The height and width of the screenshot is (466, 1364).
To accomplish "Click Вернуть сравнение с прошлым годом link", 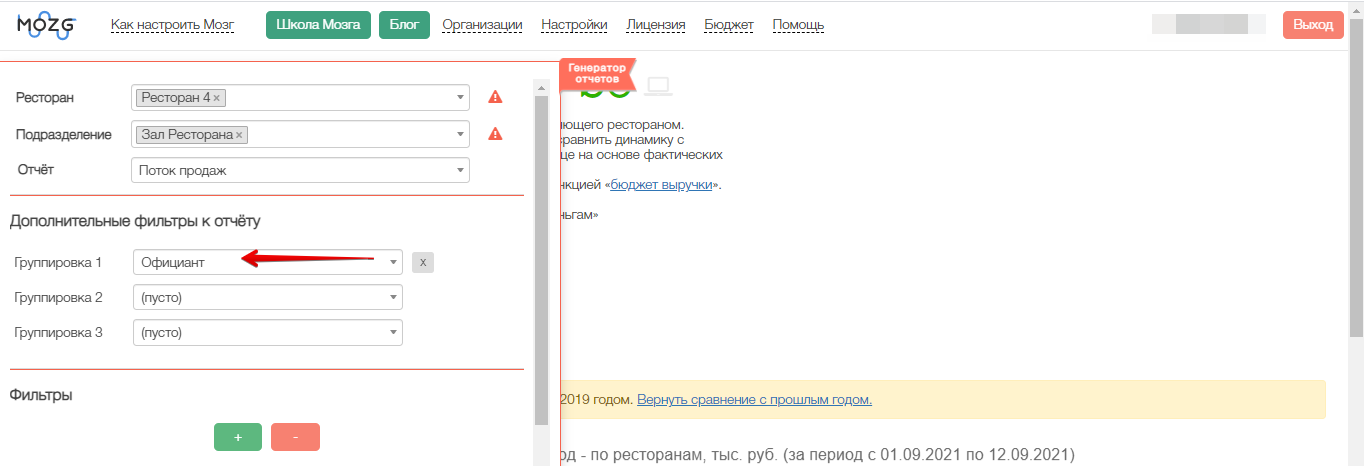I will (x=754, y=400).
